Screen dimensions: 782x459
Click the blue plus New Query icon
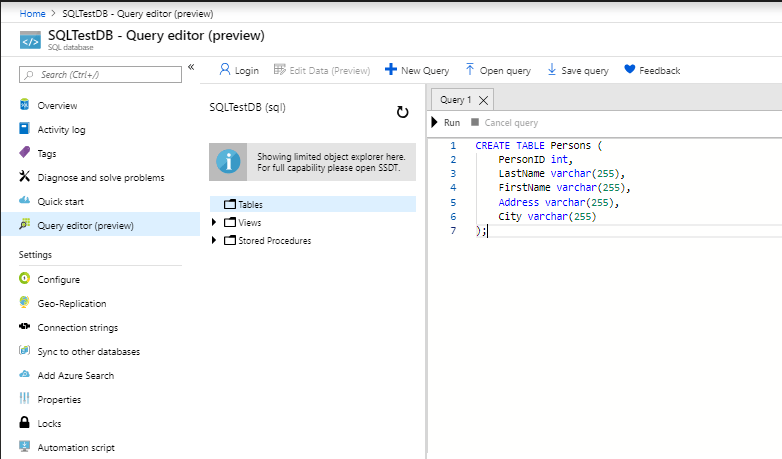391,69
